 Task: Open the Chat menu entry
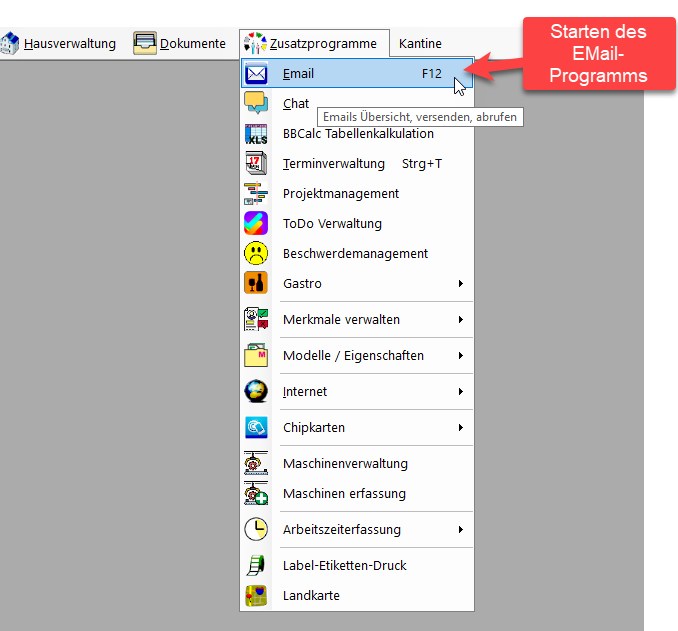[357, 103]
